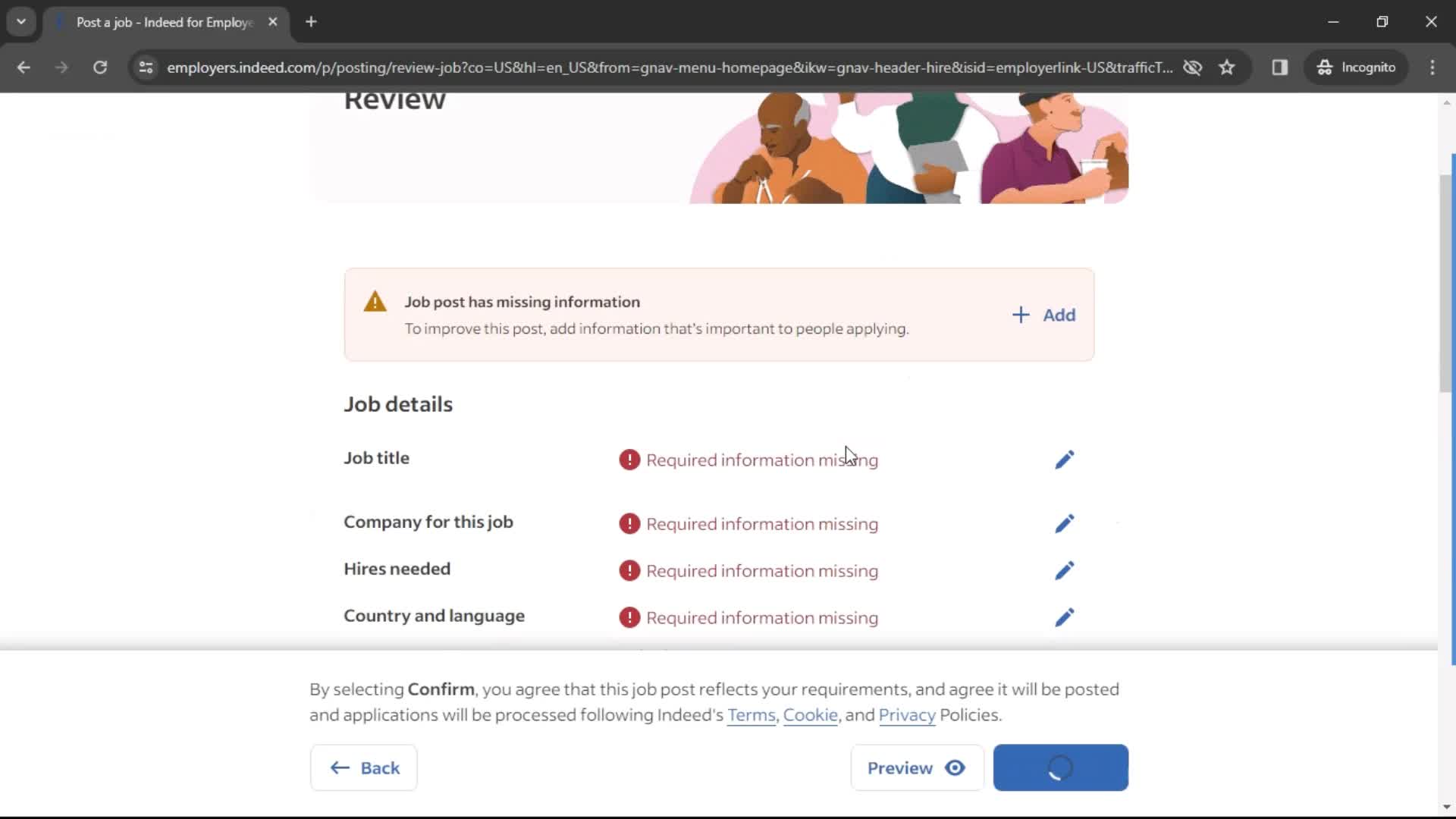Viewport: 1456px width, 819px height.
Task: Click Add to fix missing job post info
Action: click(x=1043, y=314)
